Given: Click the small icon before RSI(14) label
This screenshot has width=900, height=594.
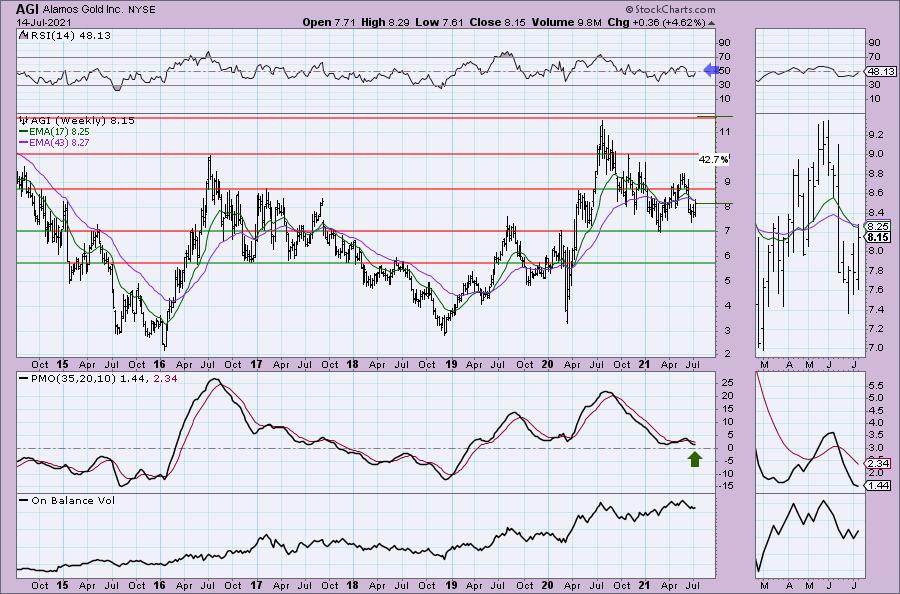Looking at the screenshot, I should (23, 35).
